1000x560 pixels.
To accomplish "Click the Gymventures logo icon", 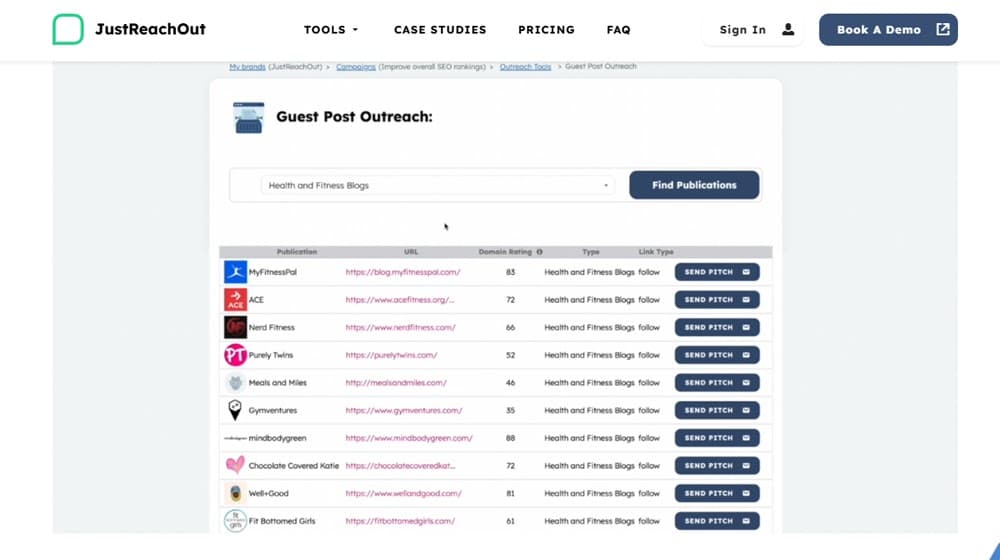I will (235, 410).
